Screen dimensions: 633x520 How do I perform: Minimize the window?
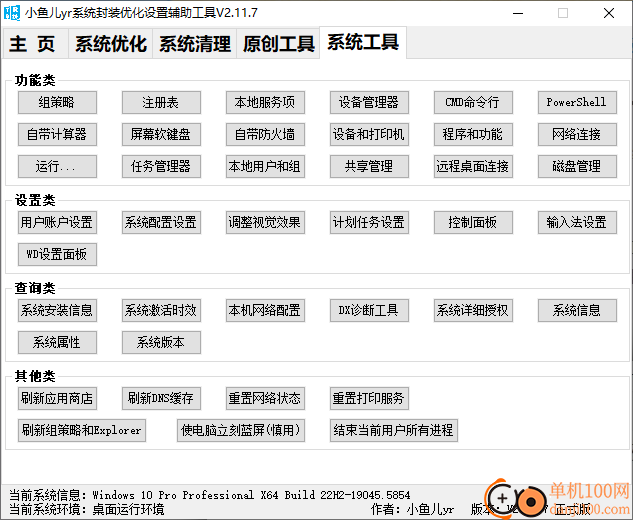(518, 13)
